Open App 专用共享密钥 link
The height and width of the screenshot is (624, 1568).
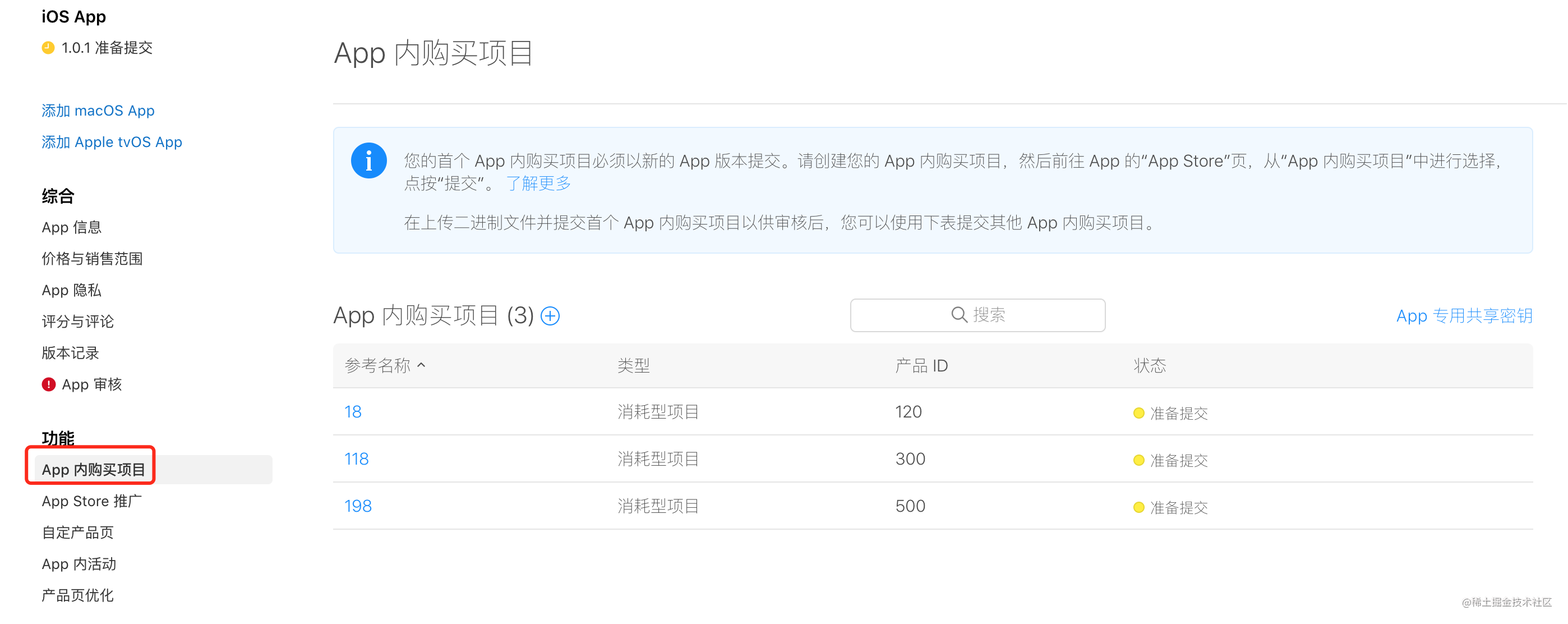point(1464,316)
